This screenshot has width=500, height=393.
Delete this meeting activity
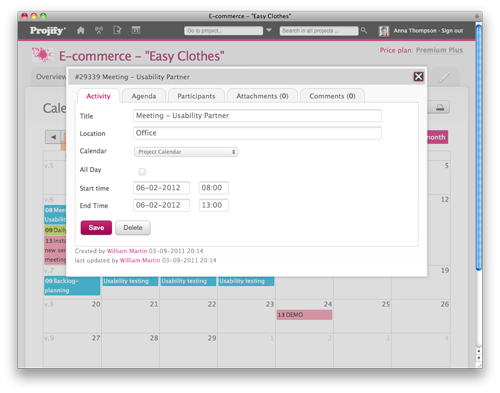coord(133,228)
